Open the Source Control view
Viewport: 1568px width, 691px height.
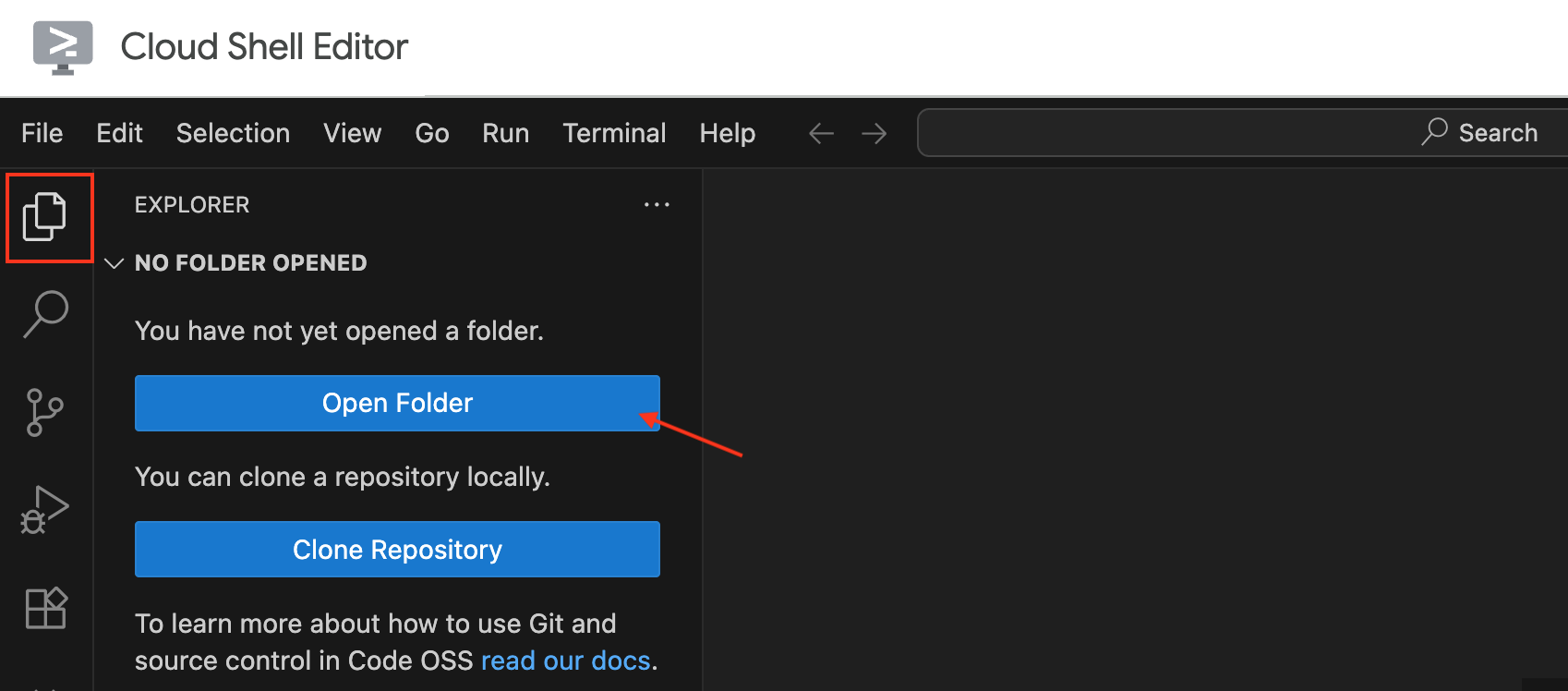pos(45,412)
